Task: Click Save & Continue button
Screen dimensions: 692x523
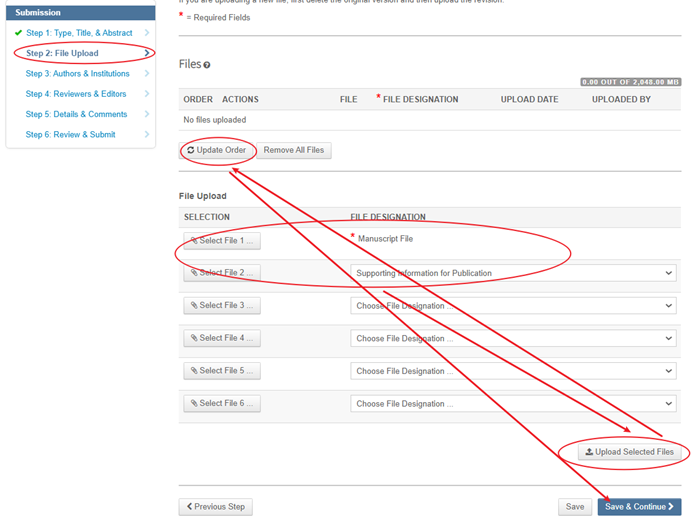Action: click(639, 507)
